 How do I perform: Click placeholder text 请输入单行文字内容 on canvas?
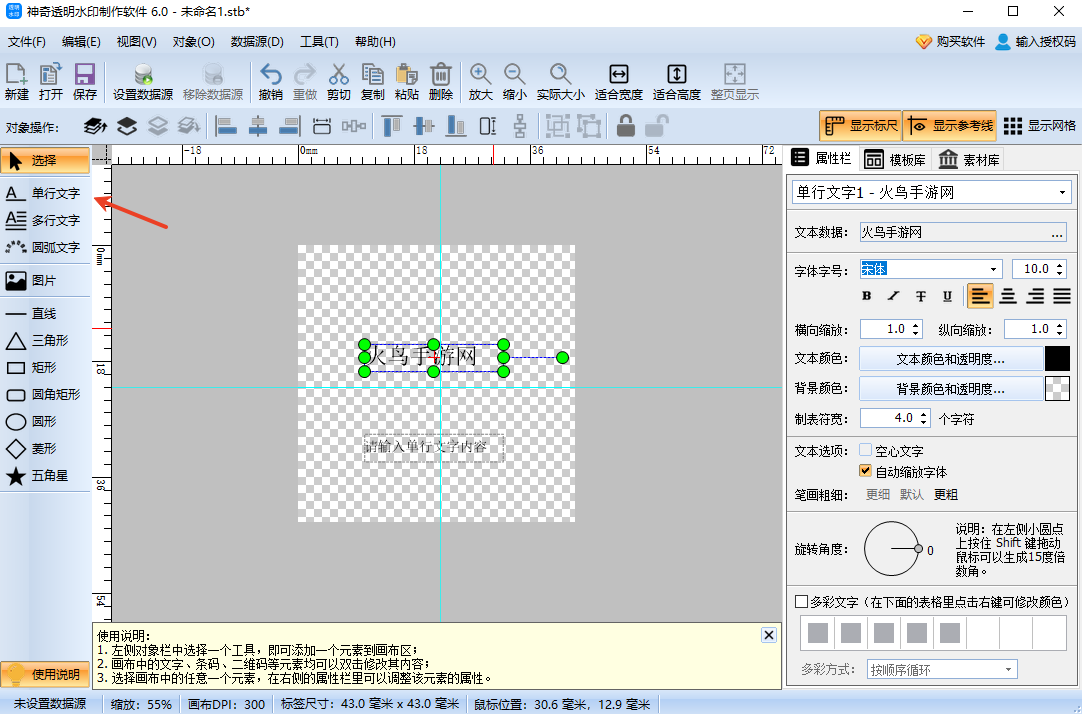425,446
